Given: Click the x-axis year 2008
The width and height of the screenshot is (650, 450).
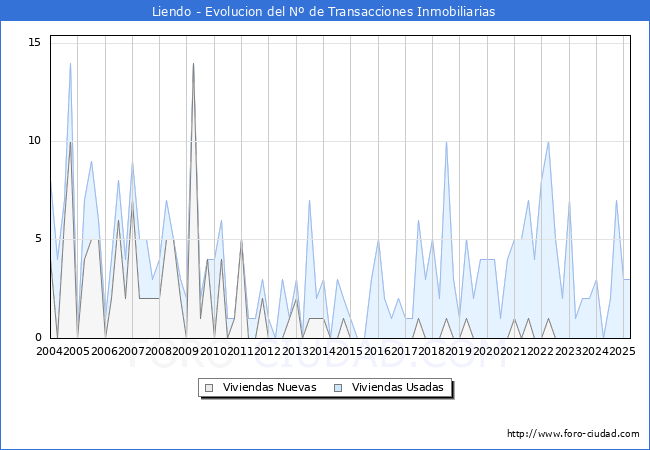Looking at the screenshot, I should tap(158, 351).
